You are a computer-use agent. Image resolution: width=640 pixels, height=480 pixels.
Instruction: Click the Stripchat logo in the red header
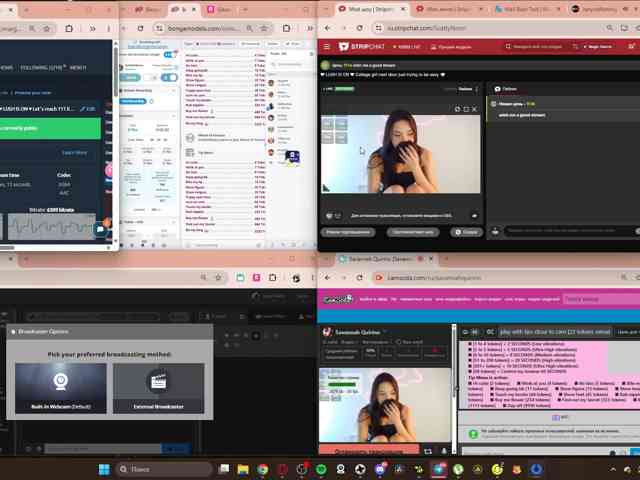pos(362,47)
